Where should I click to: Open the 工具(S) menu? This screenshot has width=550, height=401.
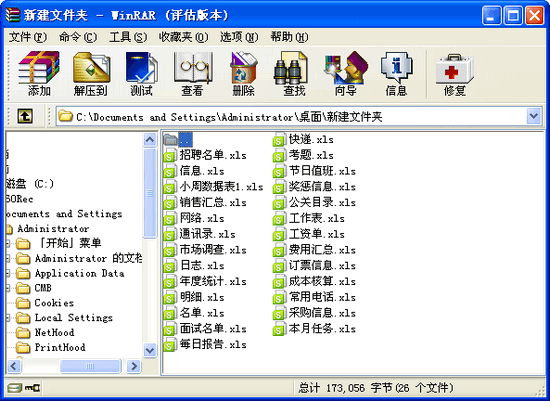(128, 37)
